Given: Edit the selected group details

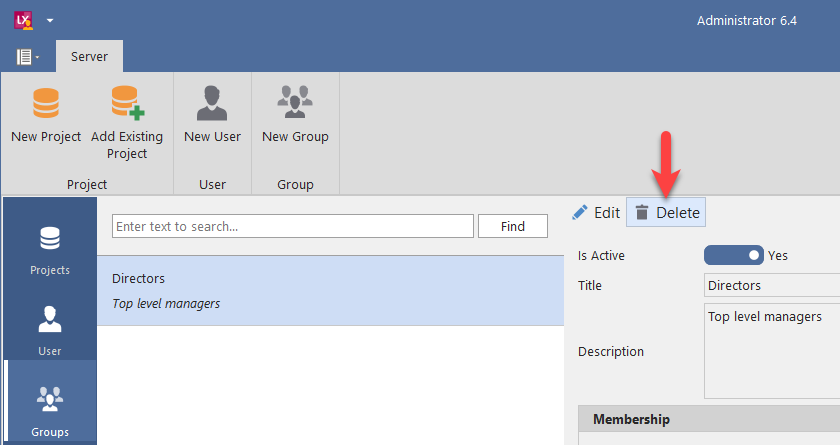Looking at the screenshot, I should click(596, 212).
